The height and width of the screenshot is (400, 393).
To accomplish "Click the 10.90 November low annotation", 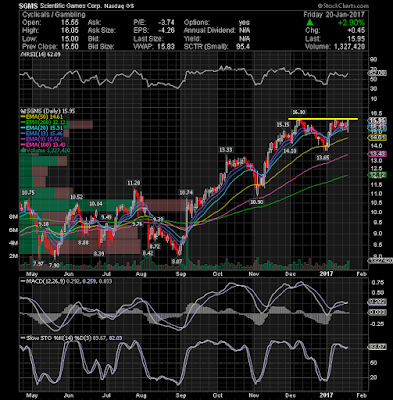I will tap(257, 202).
